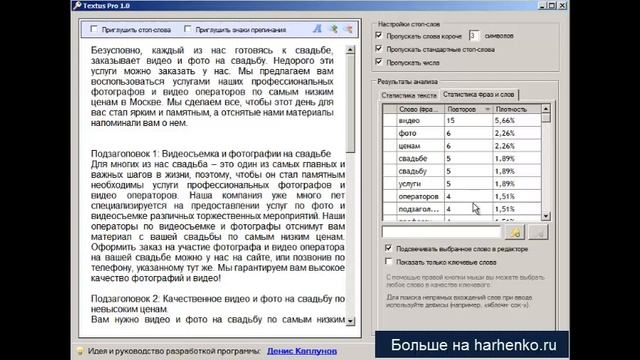Click the Textus Pro icon in the title bar

point(77,5)
